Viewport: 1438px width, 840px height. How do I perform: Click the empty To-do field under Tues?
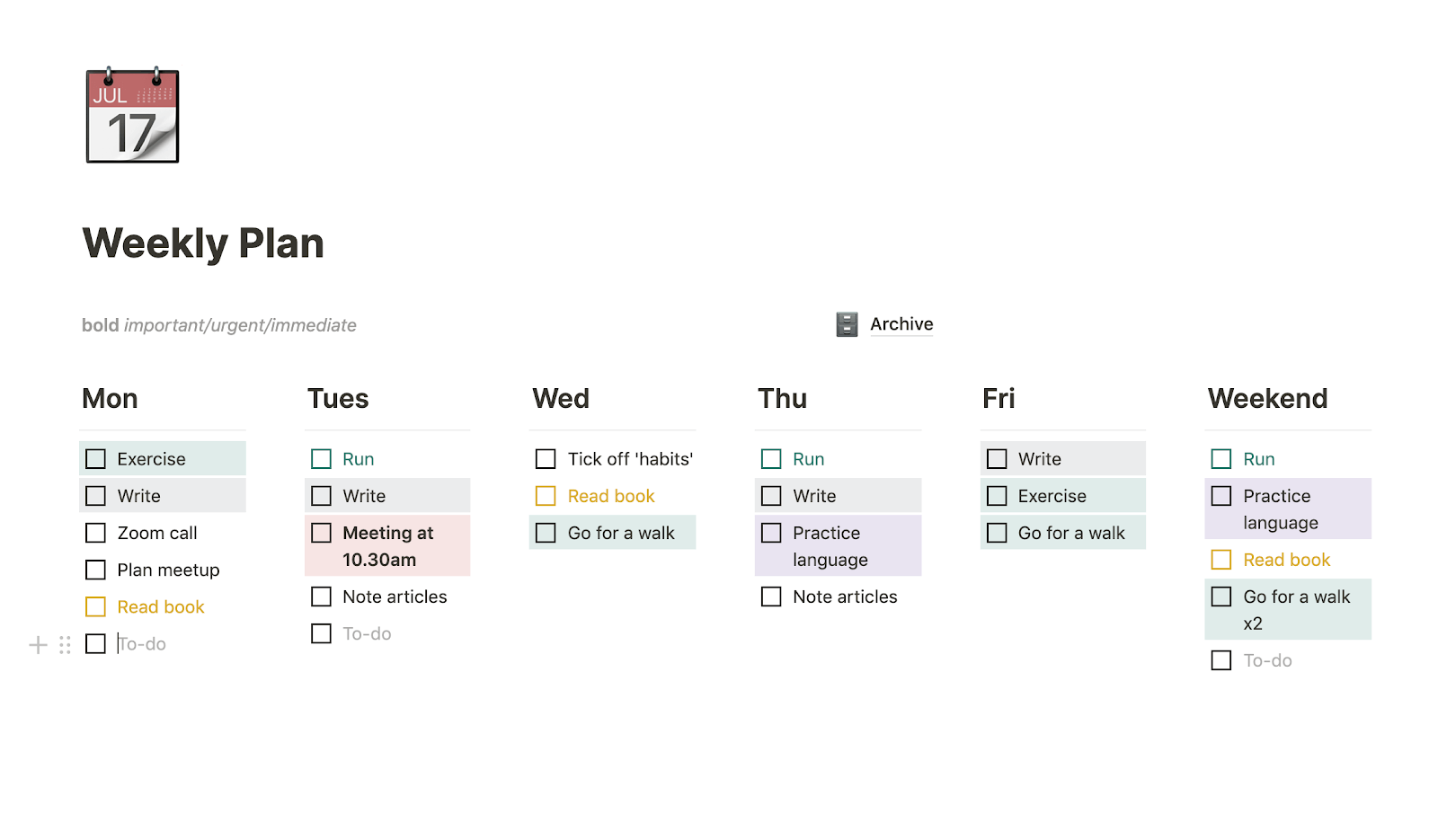pos(368,633)
